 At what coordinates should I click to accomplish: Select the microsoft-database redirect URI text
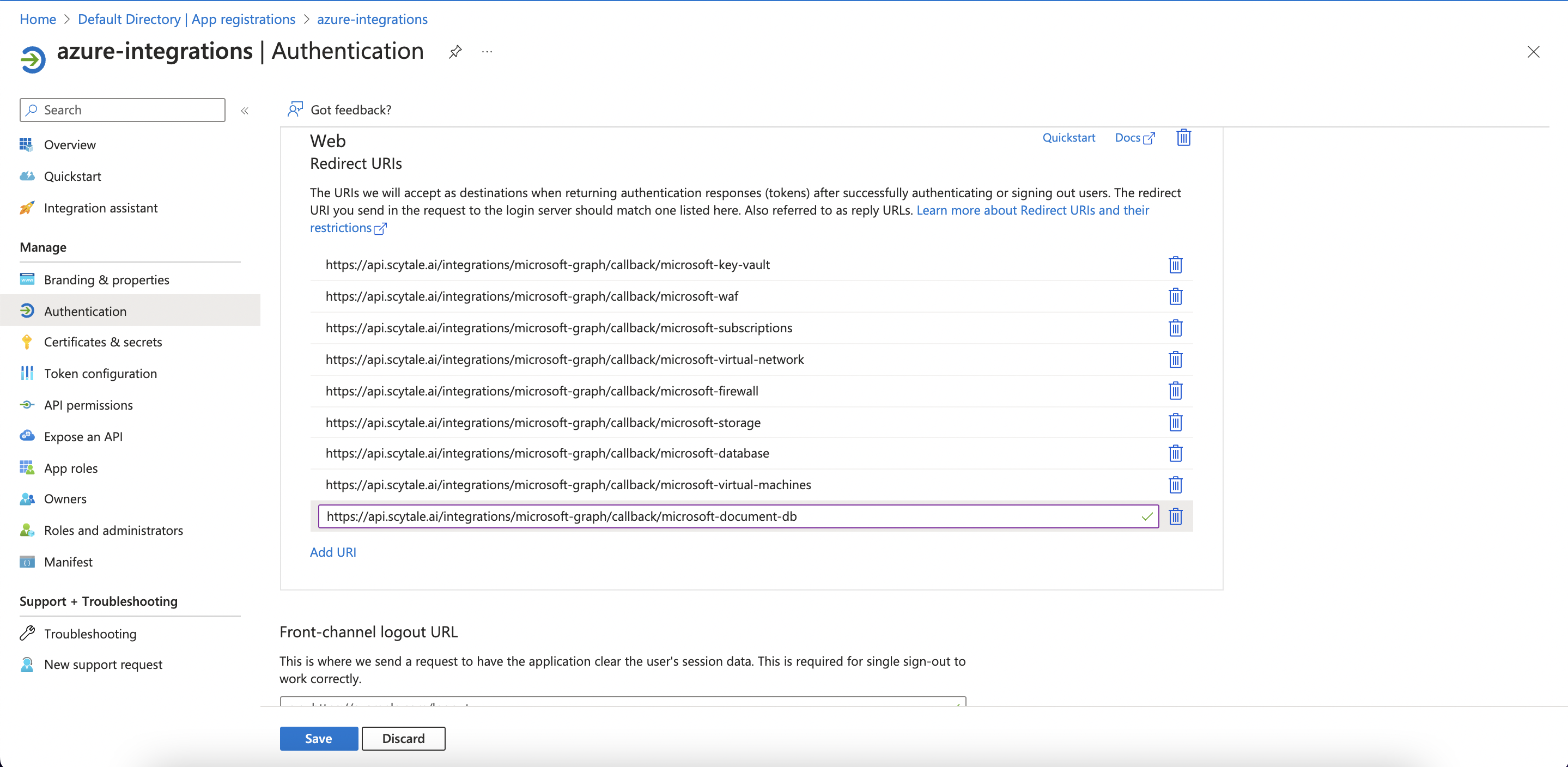pyautogui.click(x=547, y=454)
